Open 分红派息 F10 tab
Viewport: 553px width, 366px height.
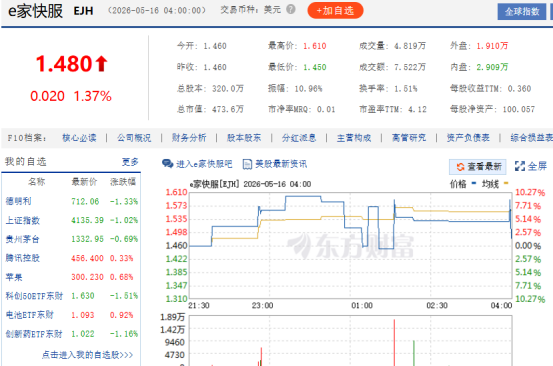pyautogui.click(x=299, y=138)
